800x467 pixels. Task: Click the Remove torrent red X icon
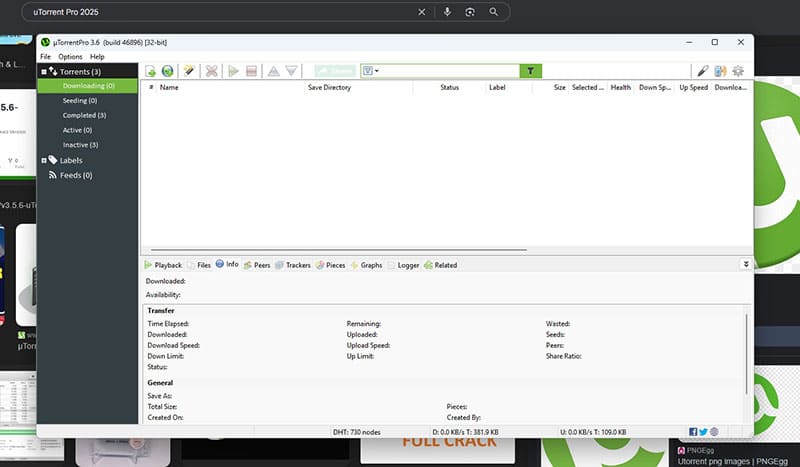[x=211, y=71]
